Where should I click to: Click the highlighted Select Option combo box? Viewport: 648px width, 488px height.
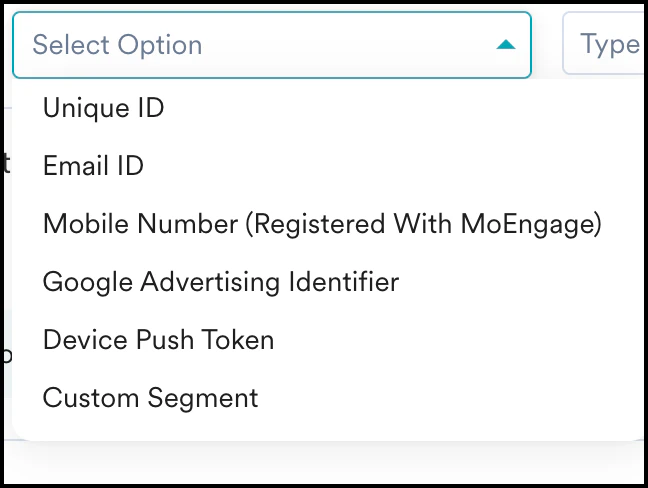pyautogui.click(x=270, y=45)
